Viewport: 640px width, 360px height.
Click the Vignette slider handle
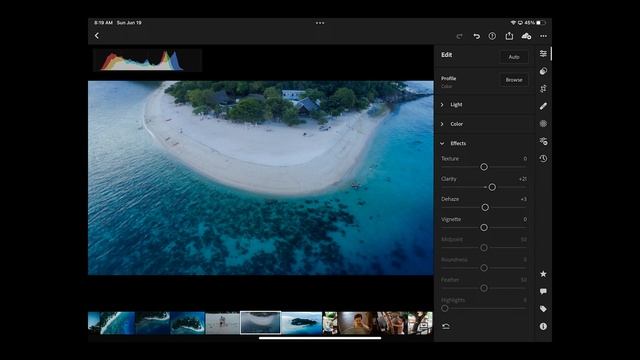click(x=484, y=227)
